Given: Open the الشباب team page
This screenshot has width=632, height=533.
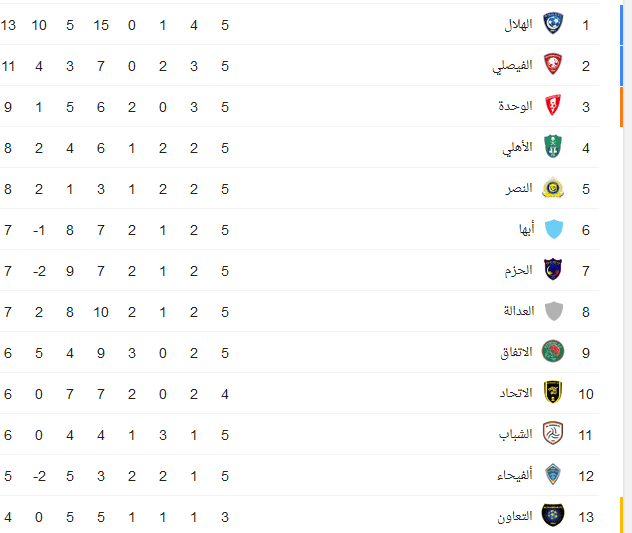Looking at the screenshot, I should pos(516,435).
